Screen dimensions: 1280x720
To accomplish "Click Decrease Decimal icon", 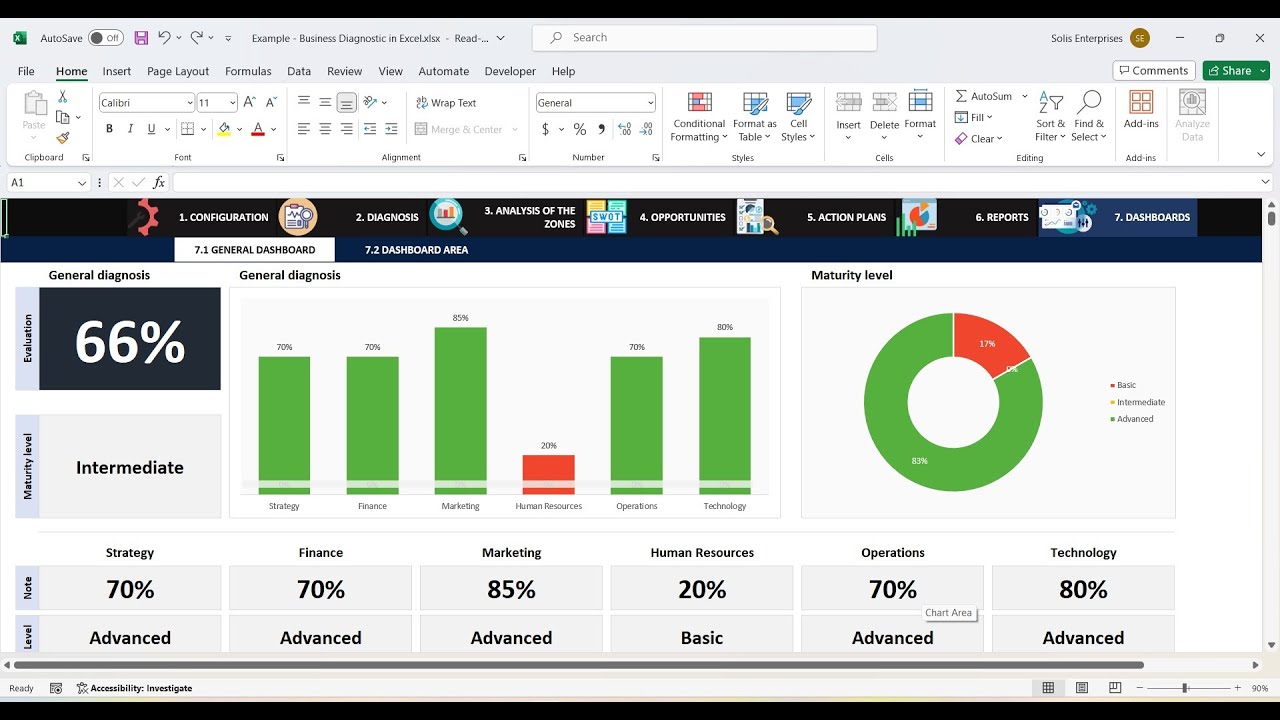I will pos(647,129).
